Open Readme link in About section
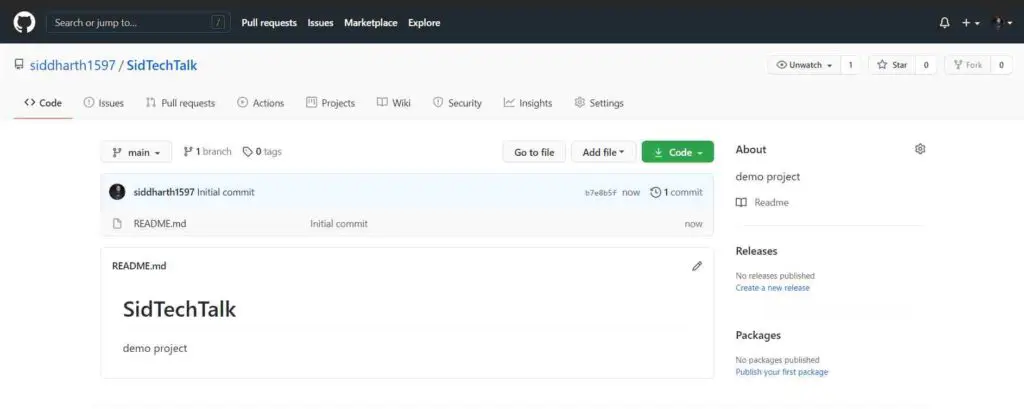 (771, 203)
